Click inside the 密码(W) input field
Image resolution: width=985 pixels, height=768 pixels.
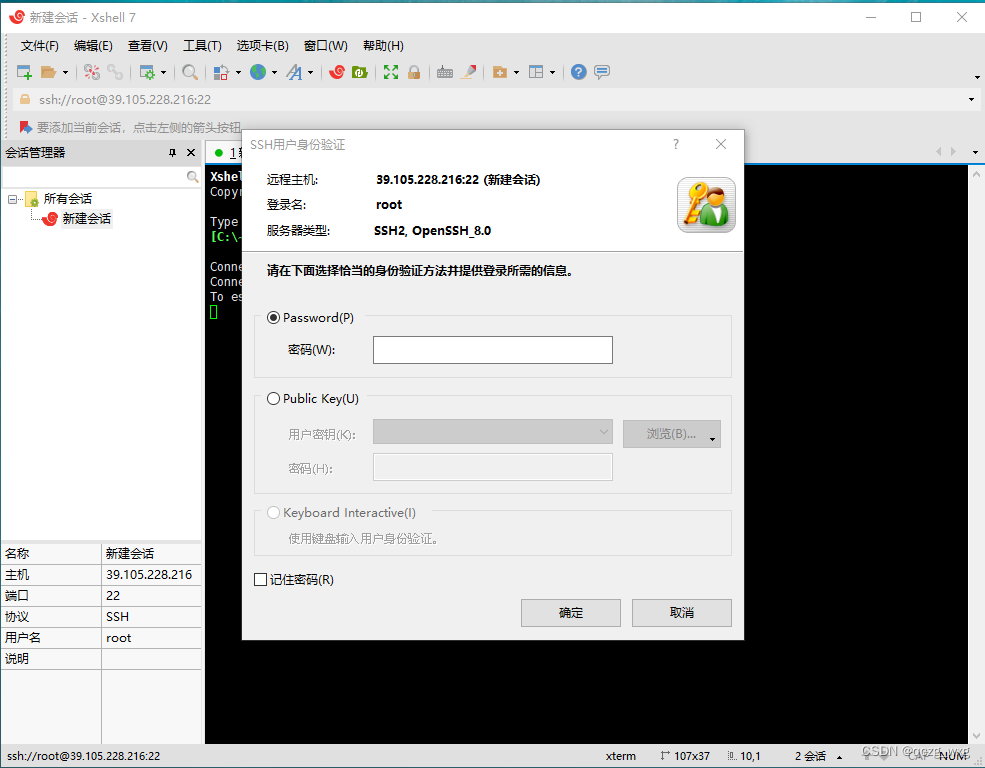click(x=492, y=350)
